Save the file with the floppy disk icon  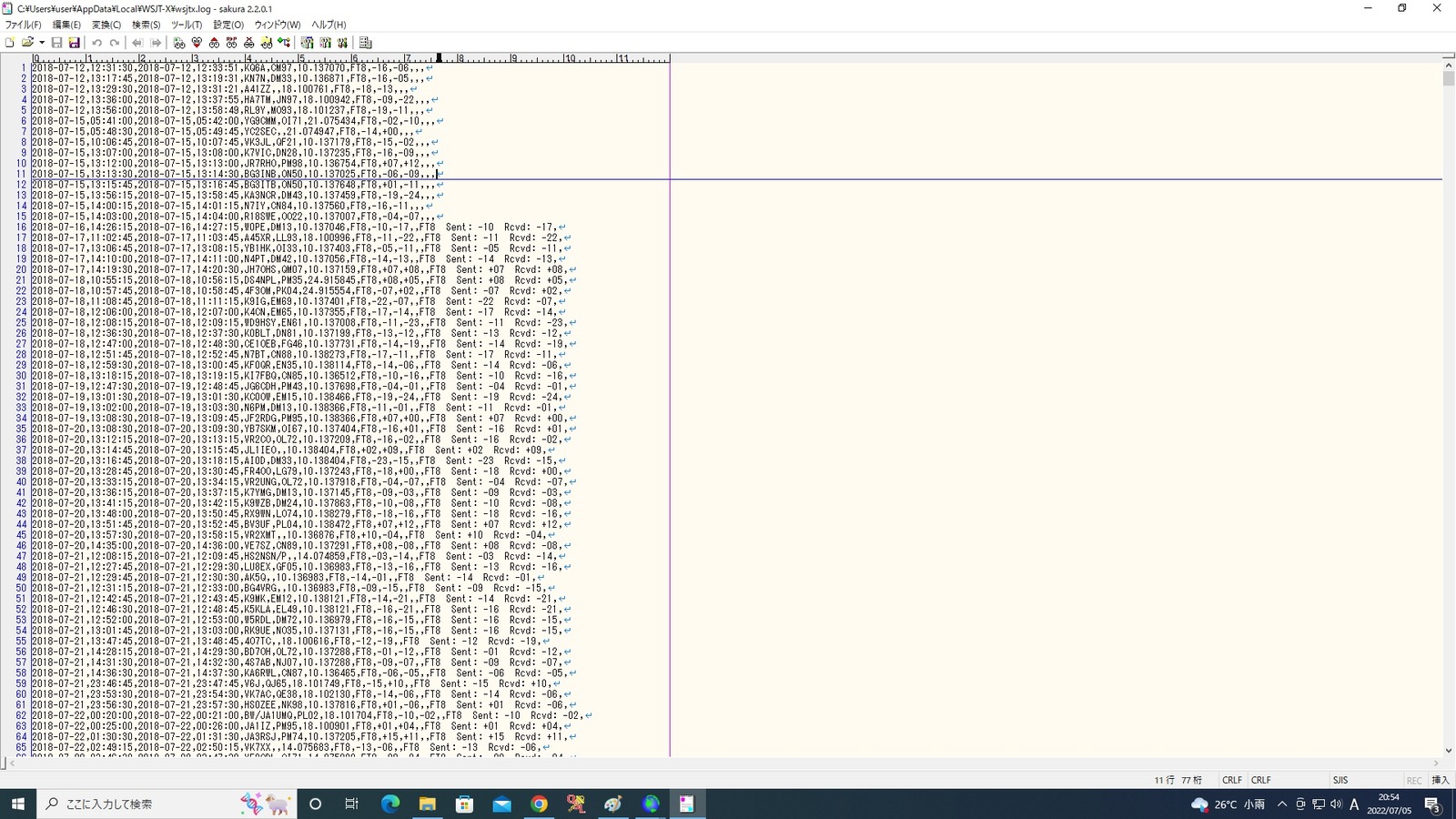pos(56,43)
